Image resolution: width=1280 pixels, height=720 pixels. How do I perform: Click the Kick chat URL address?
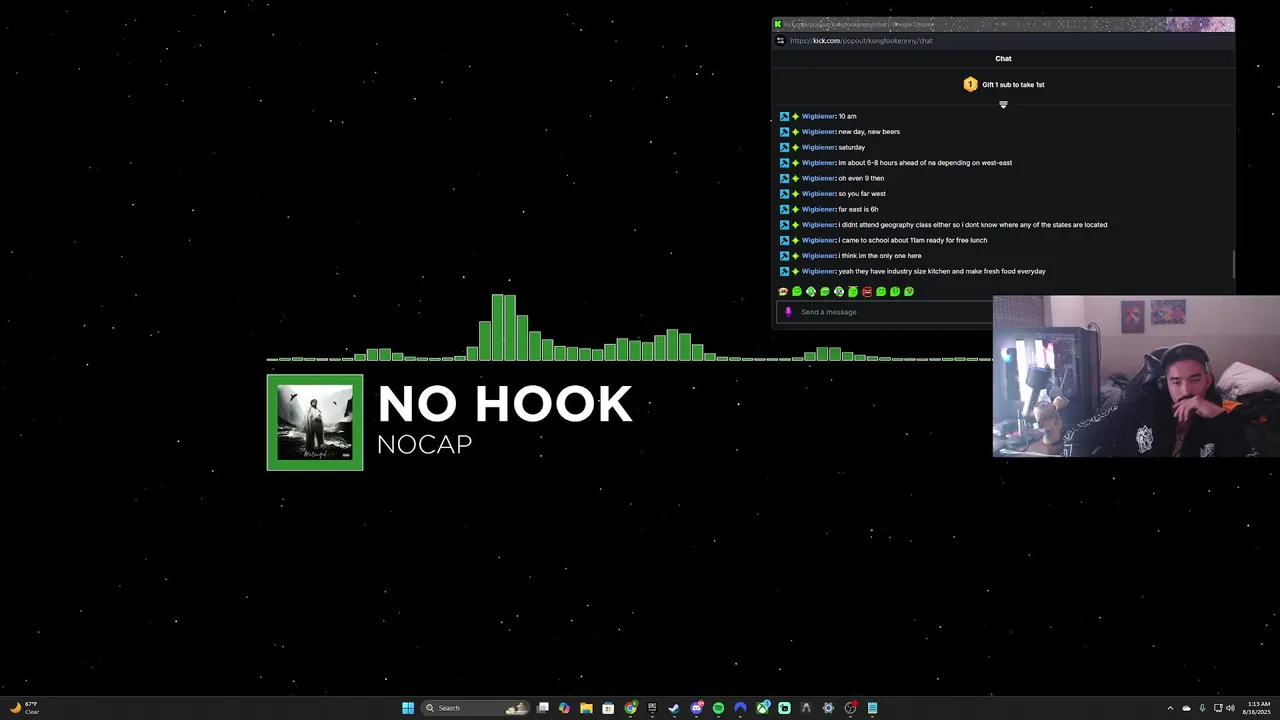click(x=860, y=41)
